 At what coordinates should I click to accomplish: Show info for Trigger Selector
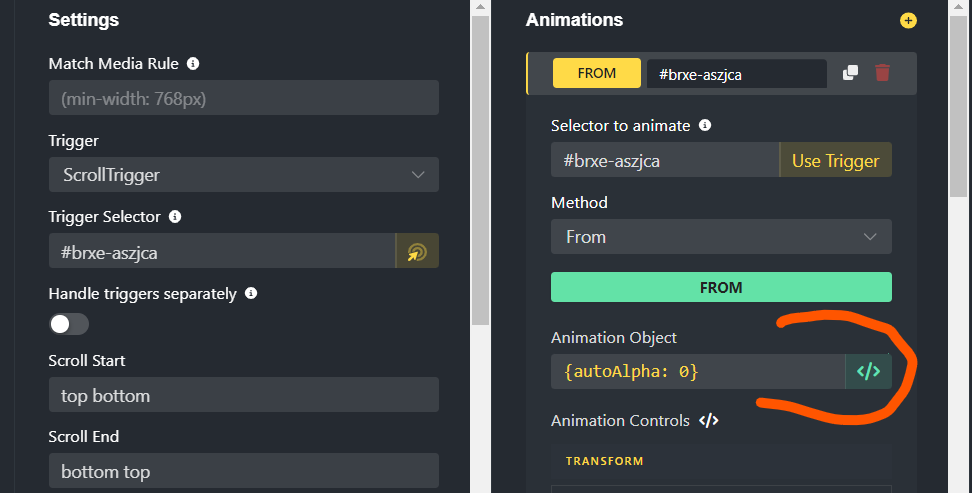tap(175, 216)
